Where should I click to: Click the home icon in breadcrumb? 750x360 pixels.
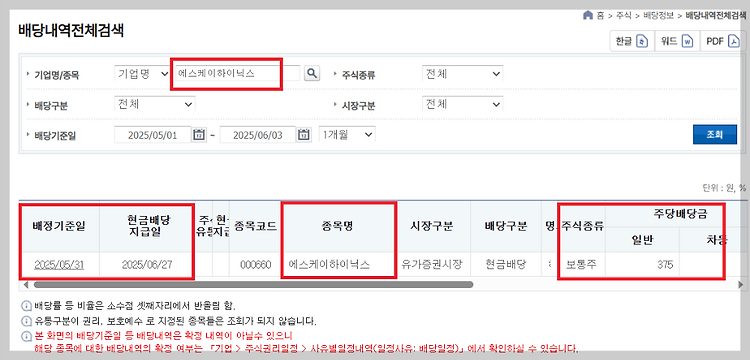(588, 15)
